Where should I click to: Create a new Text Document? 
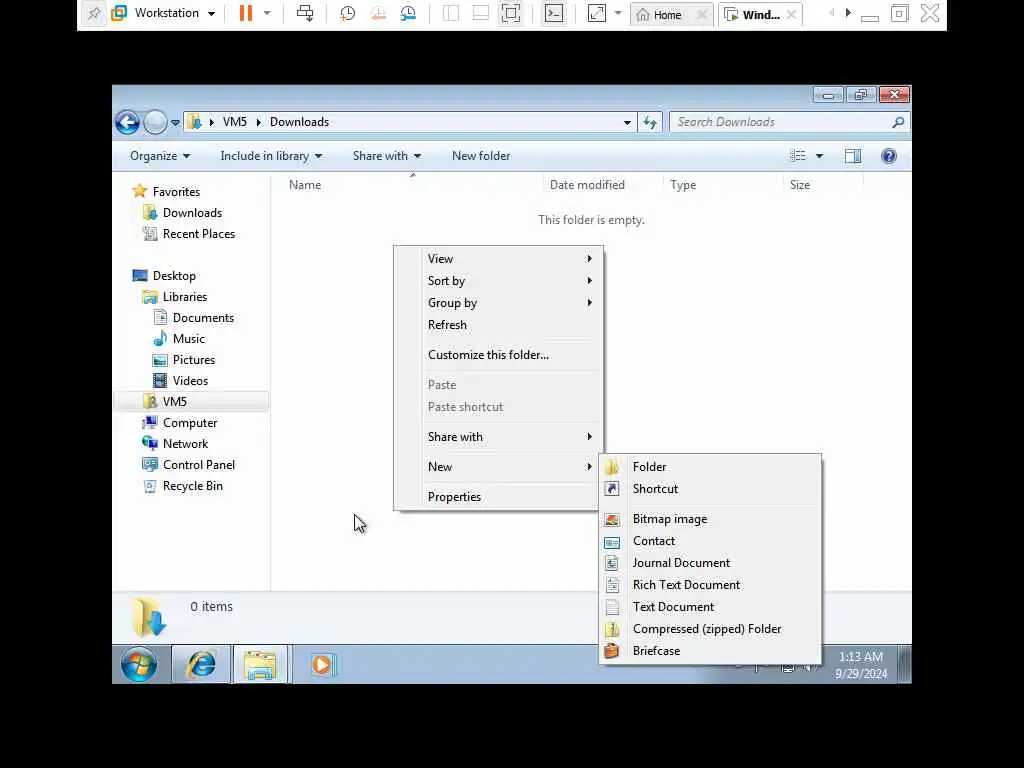click(x=710, y=607)
